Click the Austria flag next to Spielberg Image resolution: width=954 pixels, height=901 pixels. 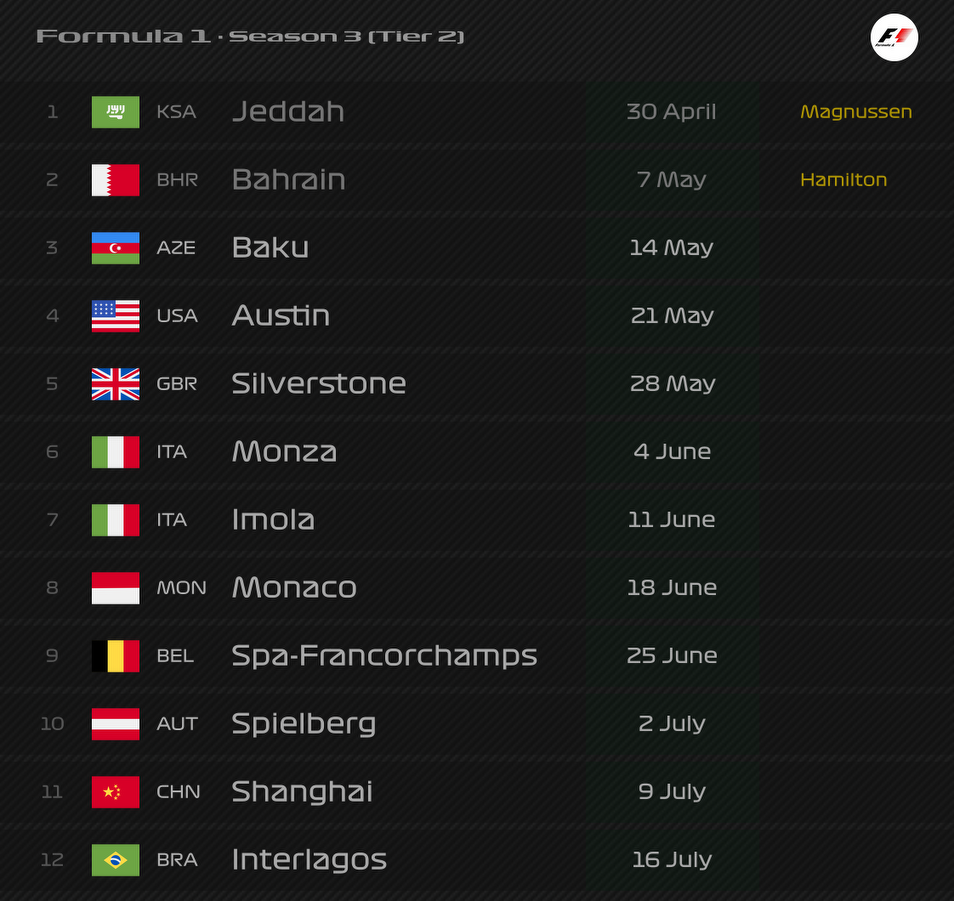(116, 724)
